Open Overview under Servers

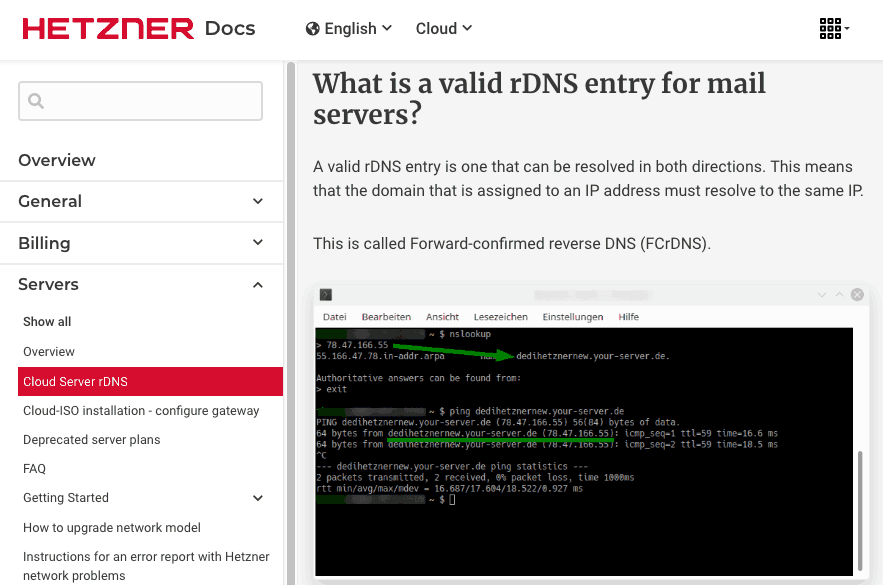(x=48, y=352)
